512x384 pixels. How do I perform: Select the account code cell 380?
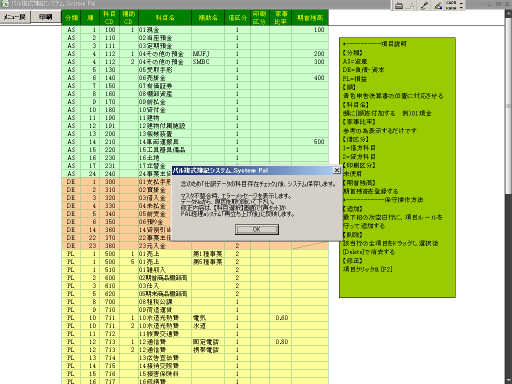(109, 246)
